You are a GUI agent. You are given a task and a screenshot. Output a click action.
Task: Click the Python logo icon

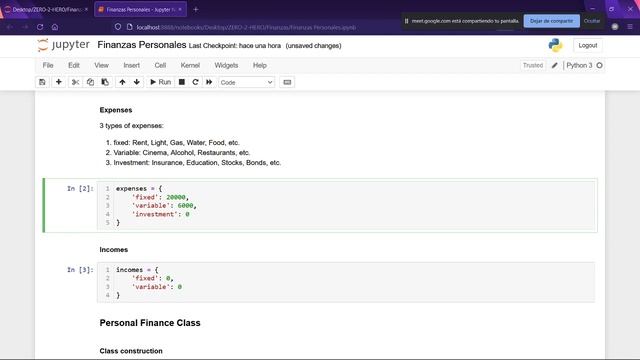555,45
